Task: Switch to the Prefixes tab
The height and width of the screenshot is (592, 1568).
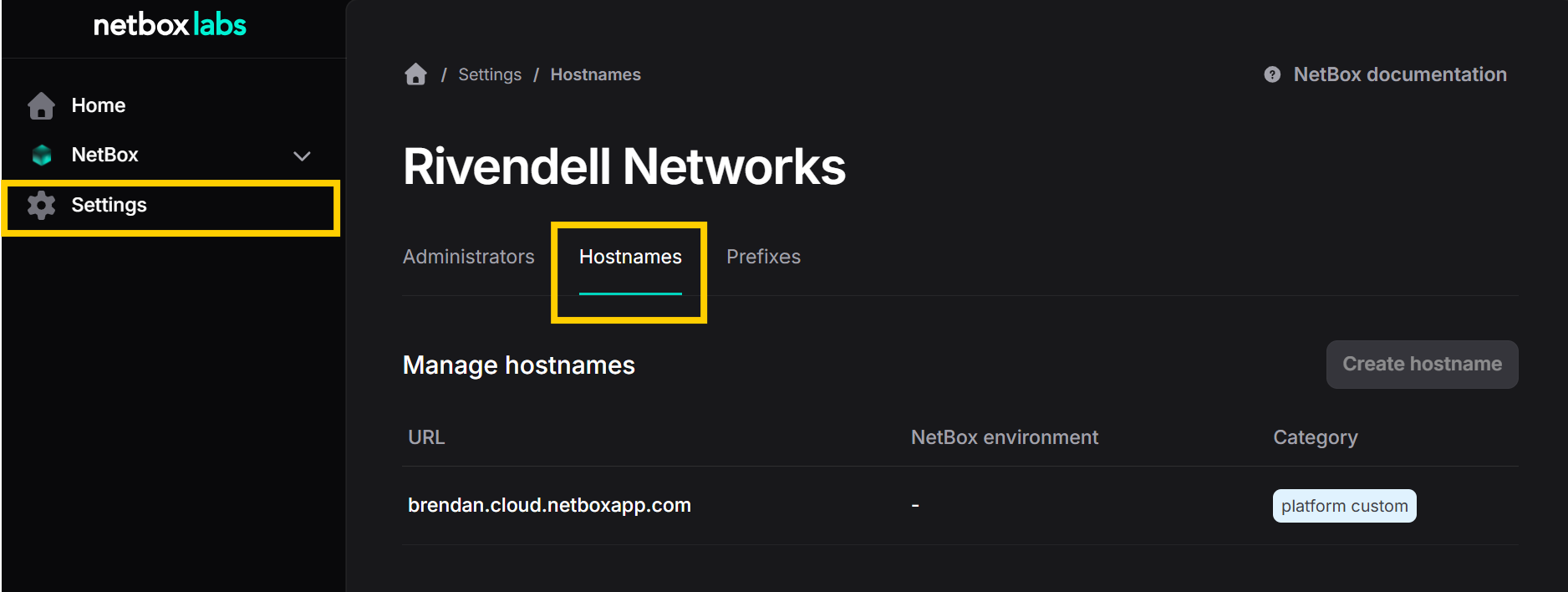Action: (x=763, y=257)
